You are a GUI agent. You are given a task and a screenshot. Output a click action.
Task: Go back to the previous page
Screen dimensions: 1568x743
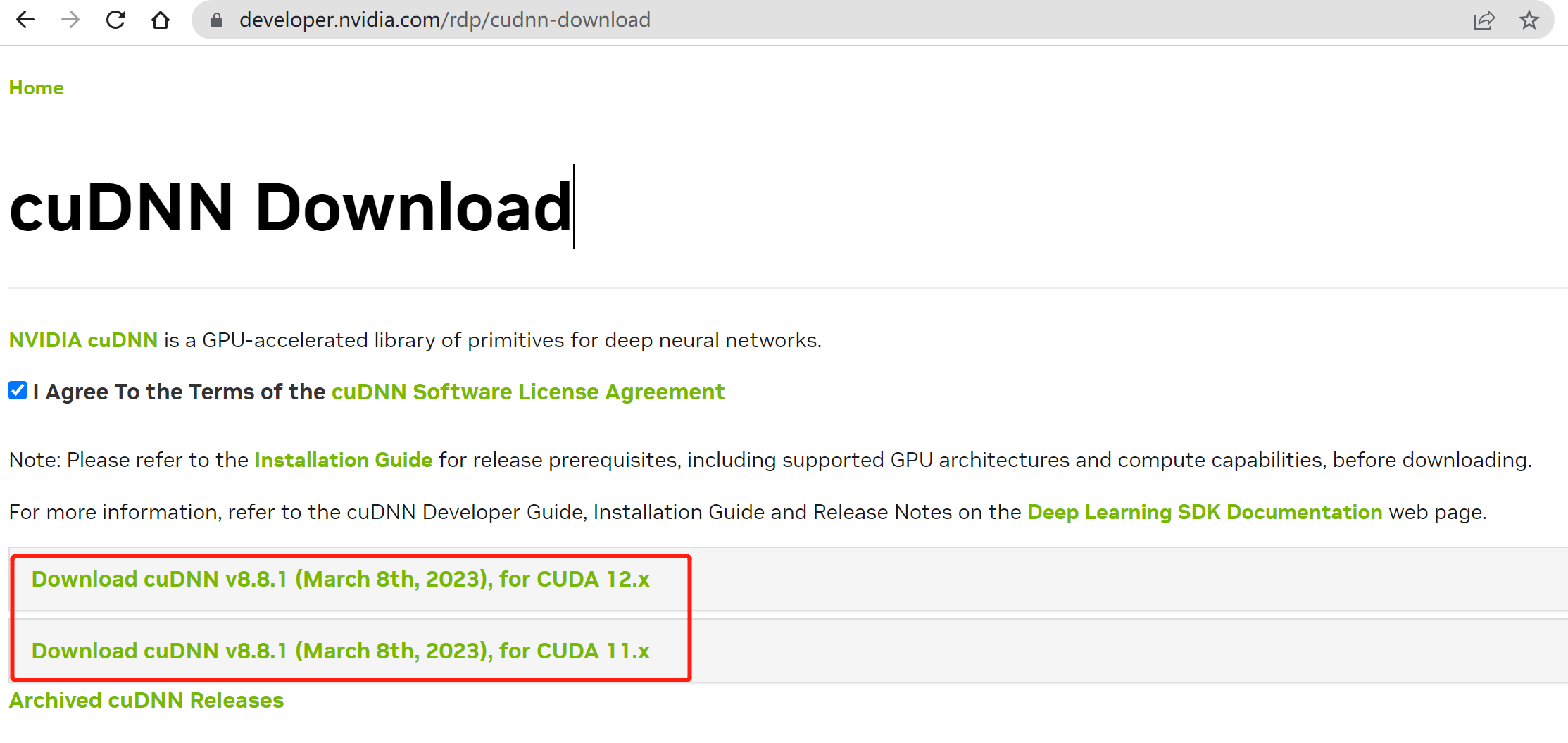[25, 20]
